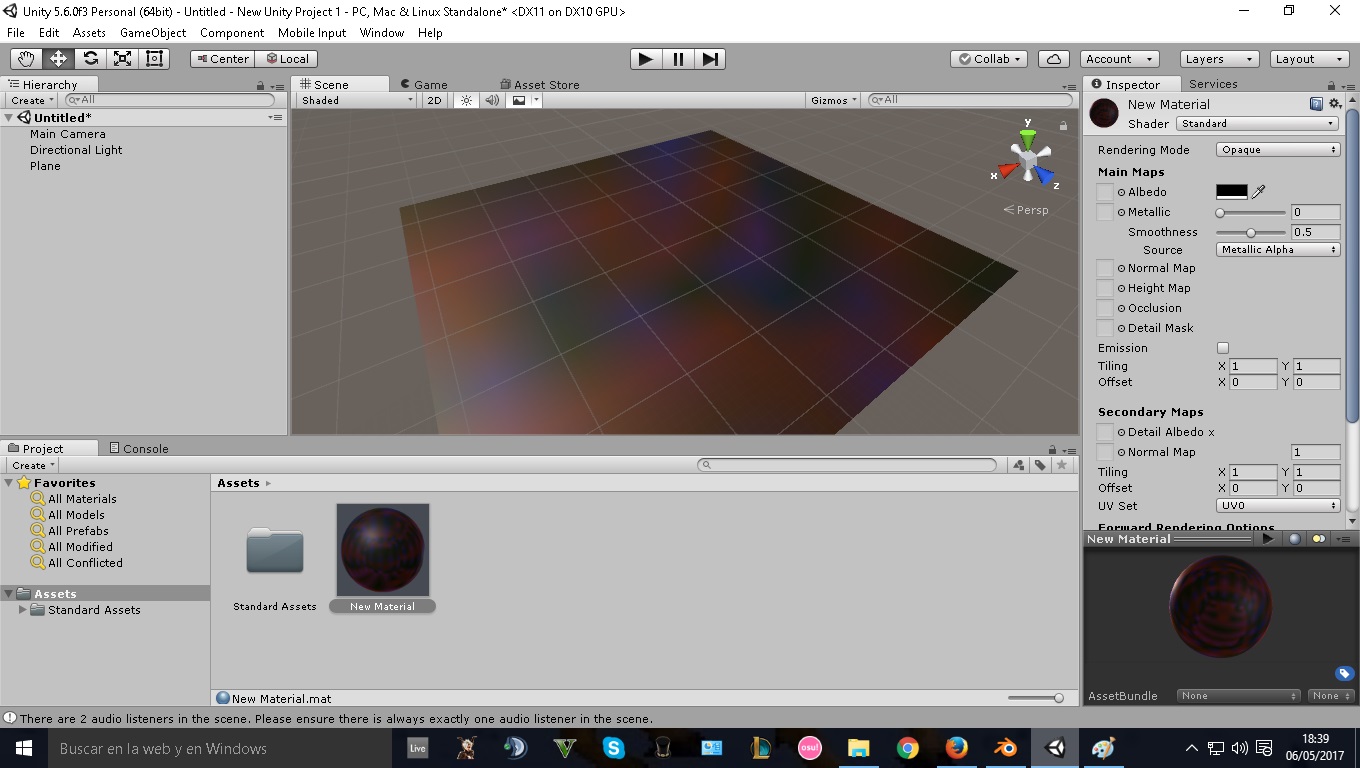The height and width of the screenshot is (768, 1360).
Task: Open the Rendering Mode Opaque dropdown
Action: [1278, 150]
